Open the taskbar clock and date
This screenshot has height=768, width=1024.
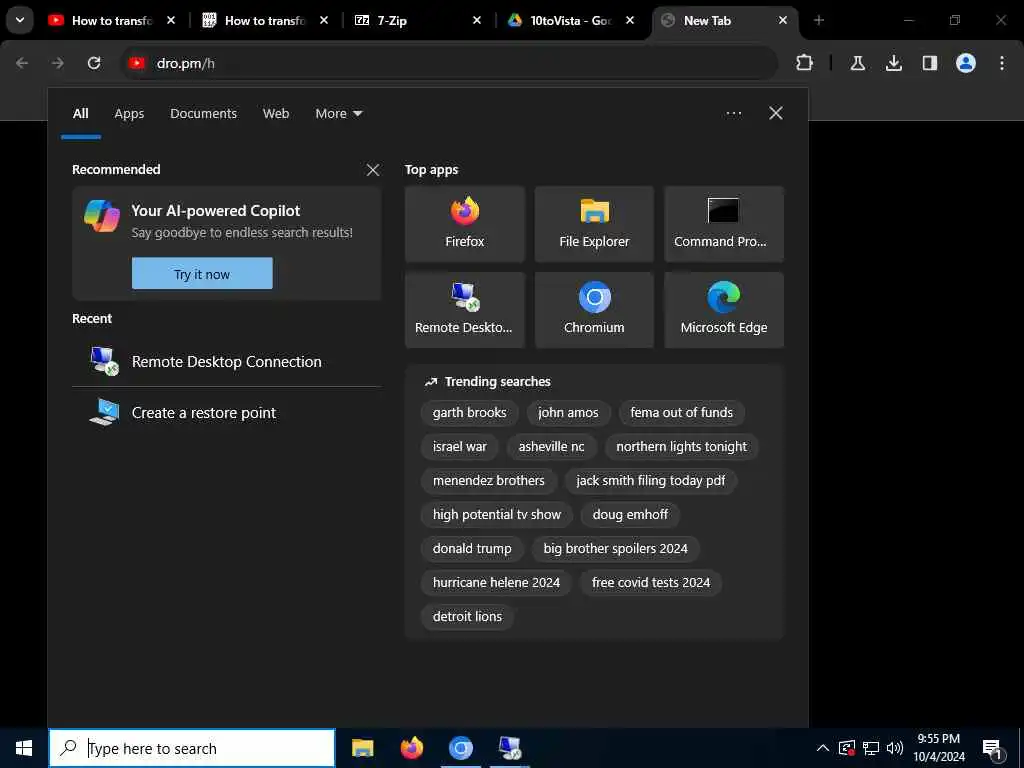tap(939, 748)
